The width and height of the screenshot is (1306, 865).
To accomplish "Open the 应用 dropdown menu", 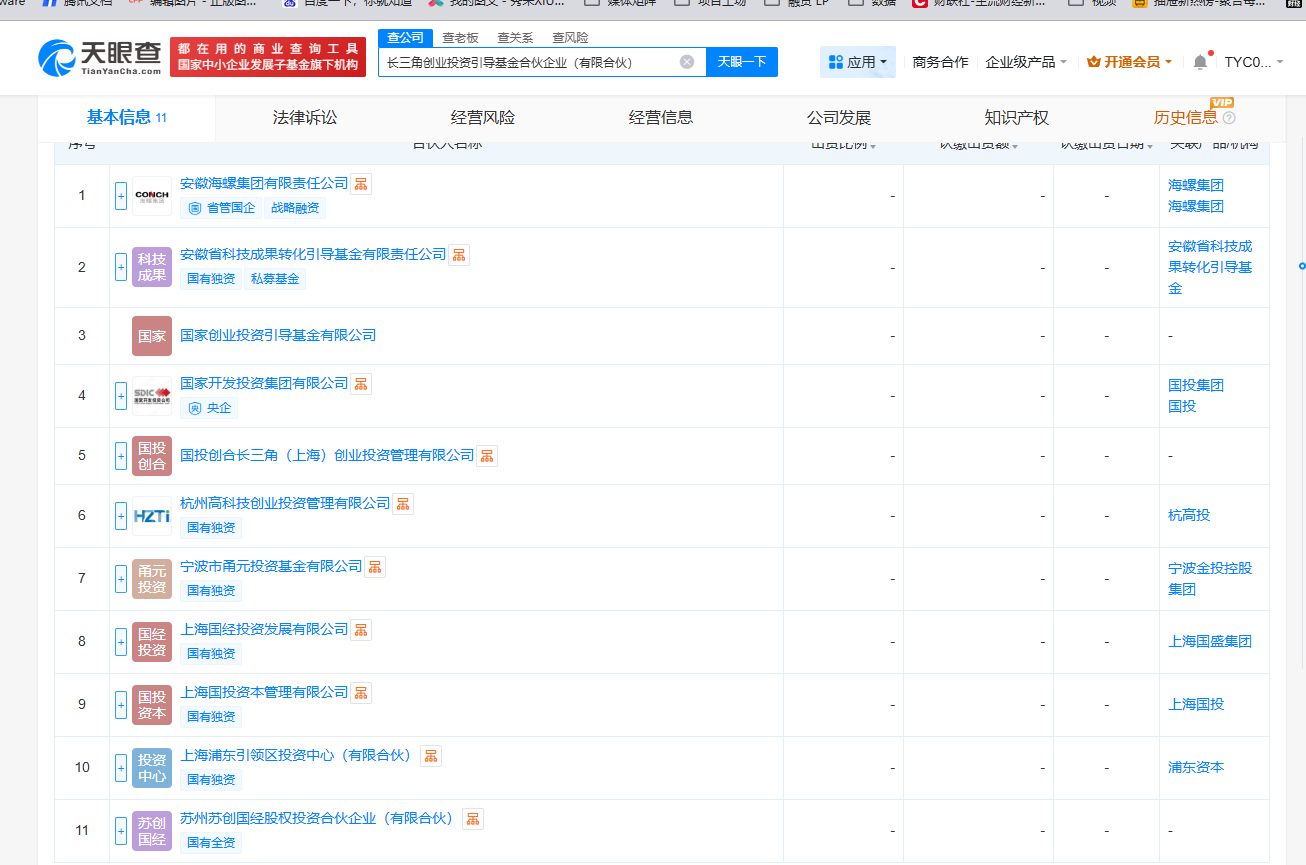I will click(858, 62).
